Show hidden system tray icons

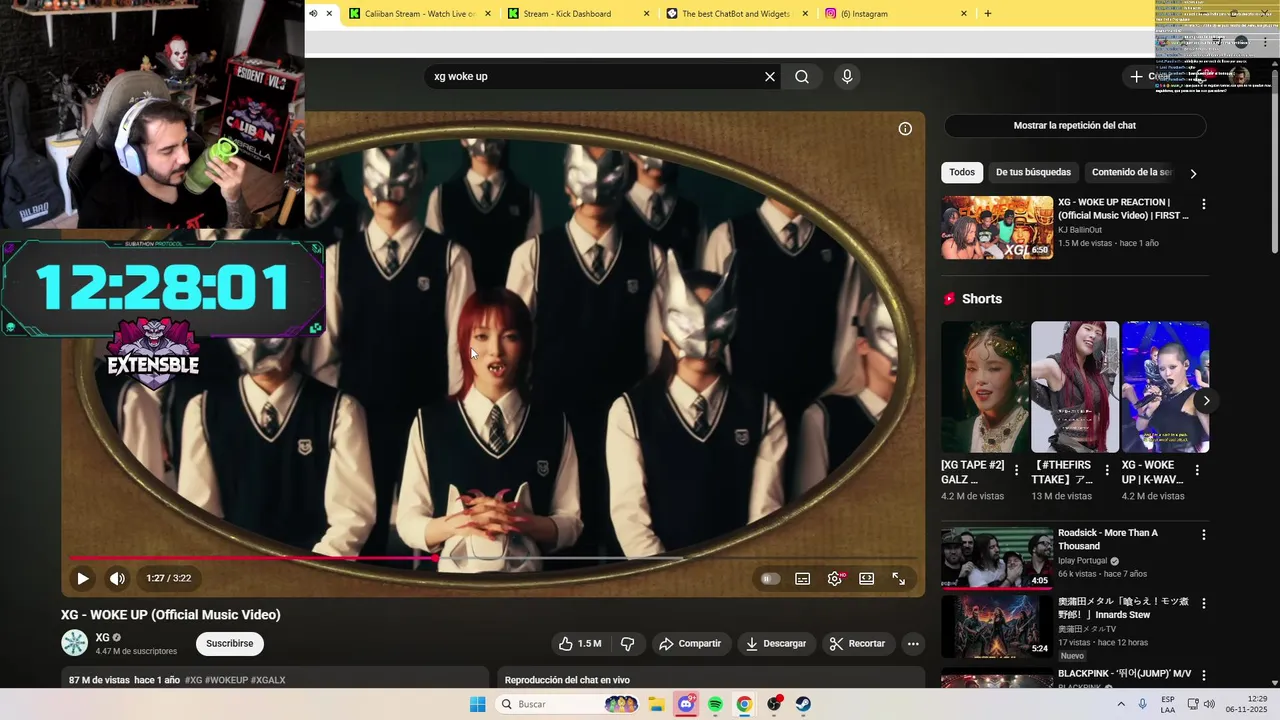1120,704
